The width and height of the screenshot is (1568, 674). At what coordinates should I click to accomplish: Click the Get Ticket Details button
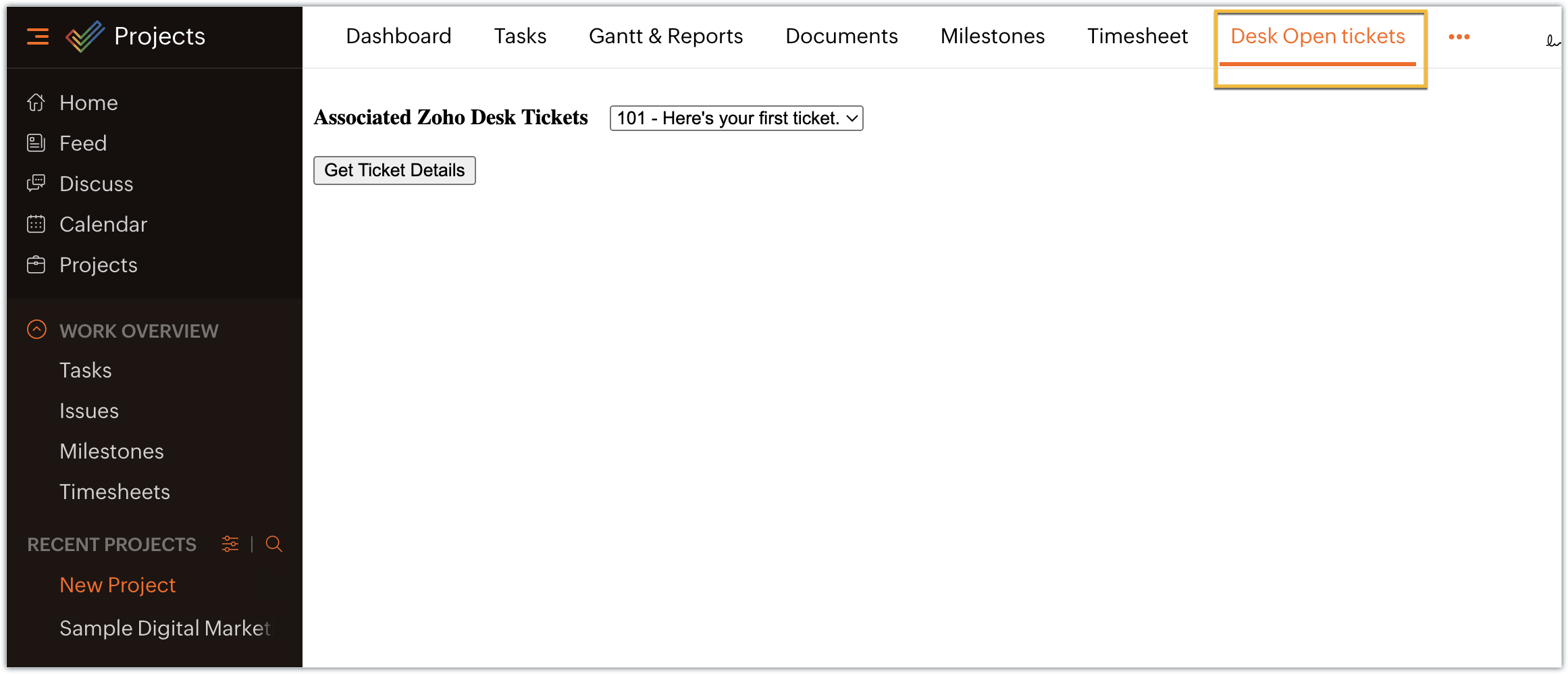click(x=394, y=170)
